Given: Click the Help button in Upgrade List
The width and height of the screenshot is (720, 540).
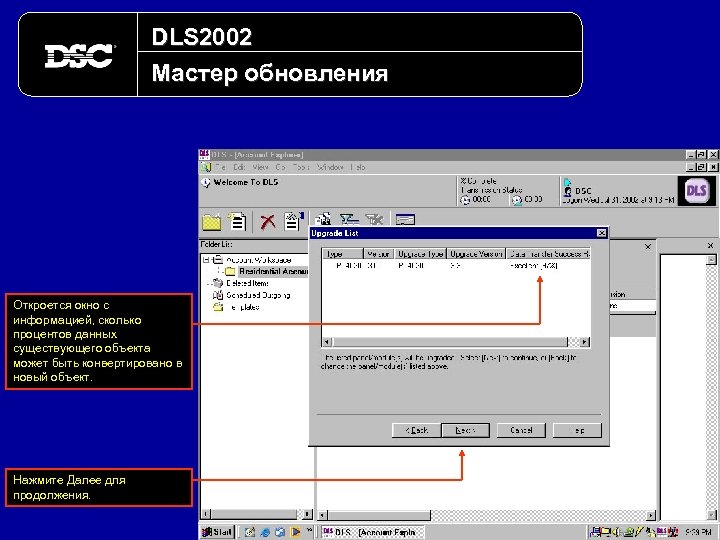Looking at the screenshot, I should pos(577,430).
